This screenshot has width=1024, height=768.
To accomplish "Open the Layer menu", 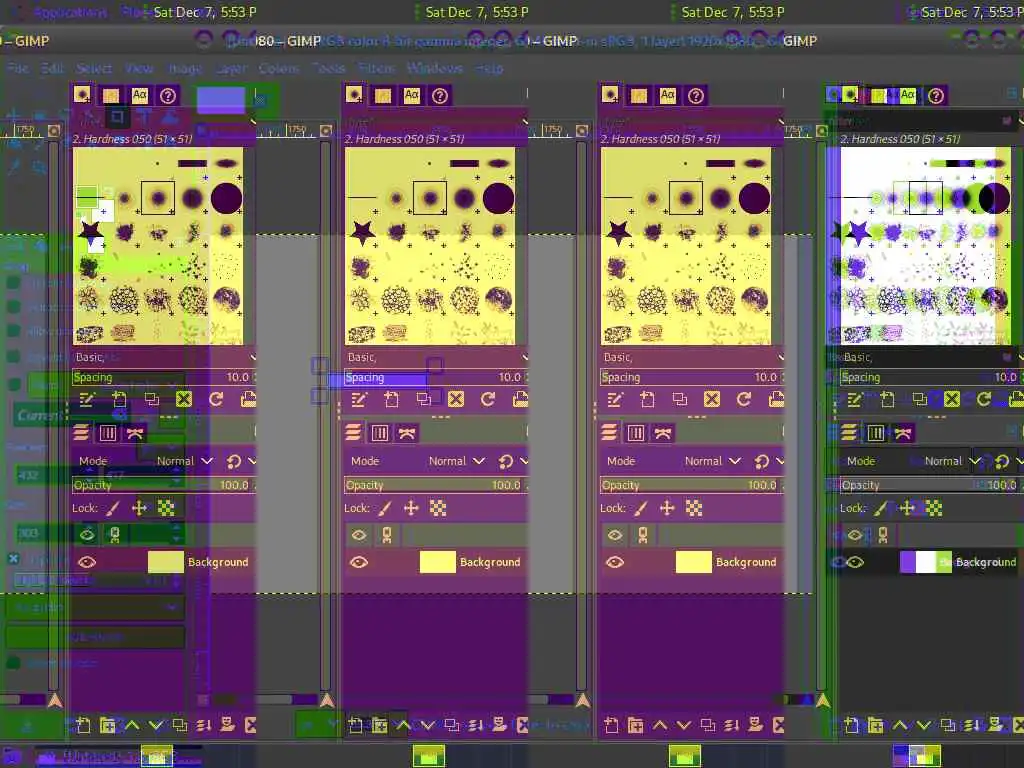I will tap(230, 68).
